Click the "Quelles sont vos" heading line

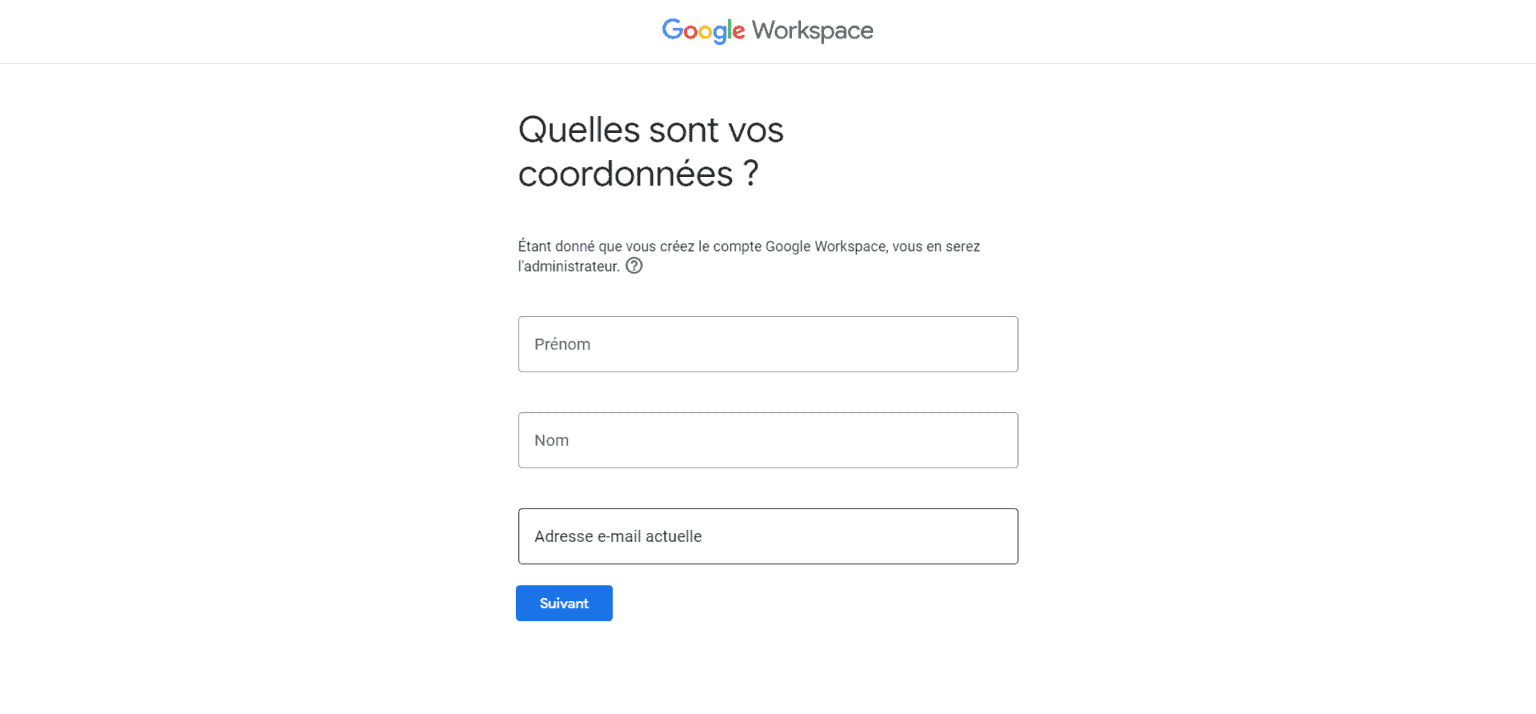click(651, 130)
